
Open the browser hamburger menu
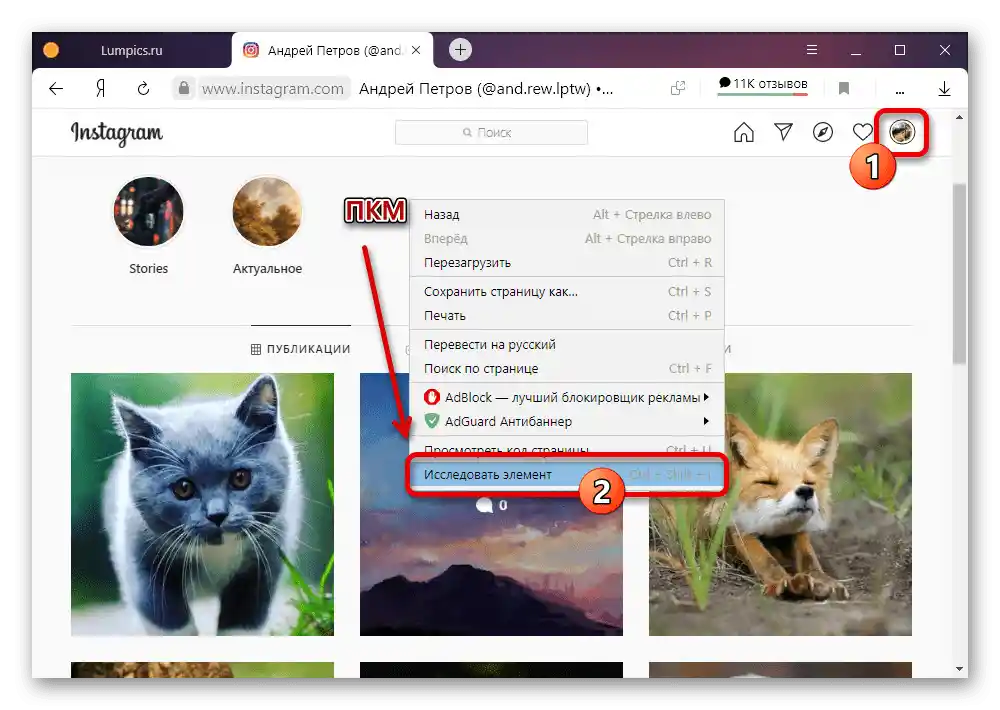click(x=812, y=50)
